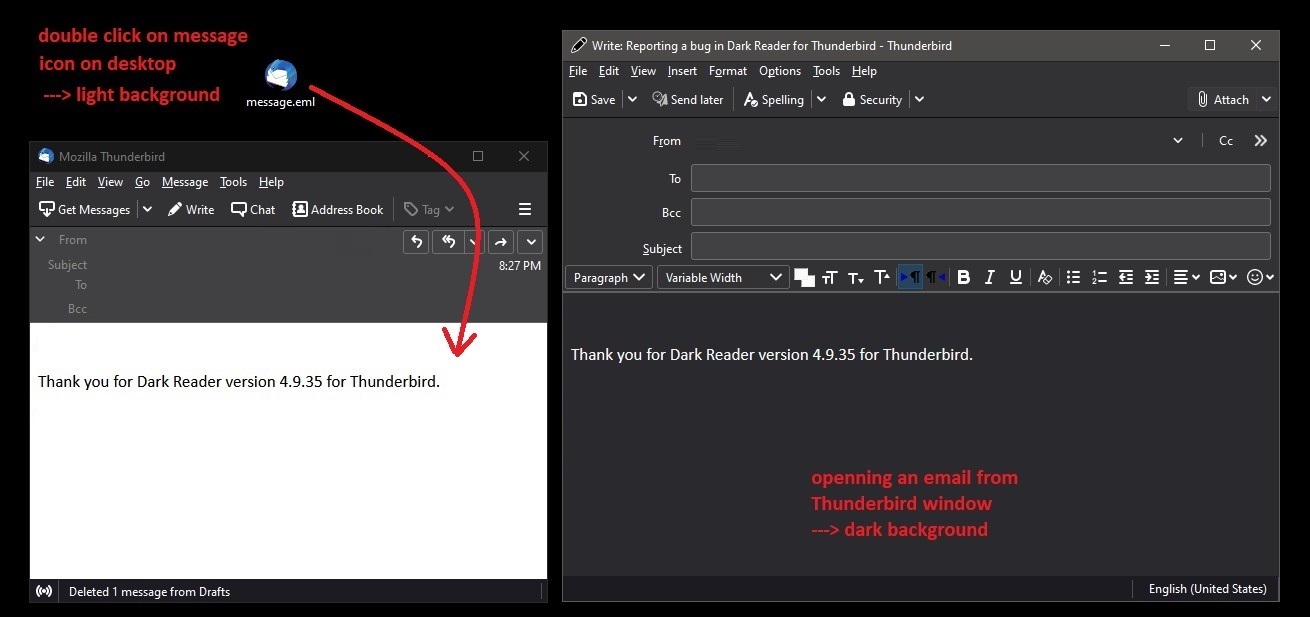The width and height of the screenshot is (1310, 617).
Task: Toggle bold formatting in compose toolbar
Action: [x=963, y=277]
